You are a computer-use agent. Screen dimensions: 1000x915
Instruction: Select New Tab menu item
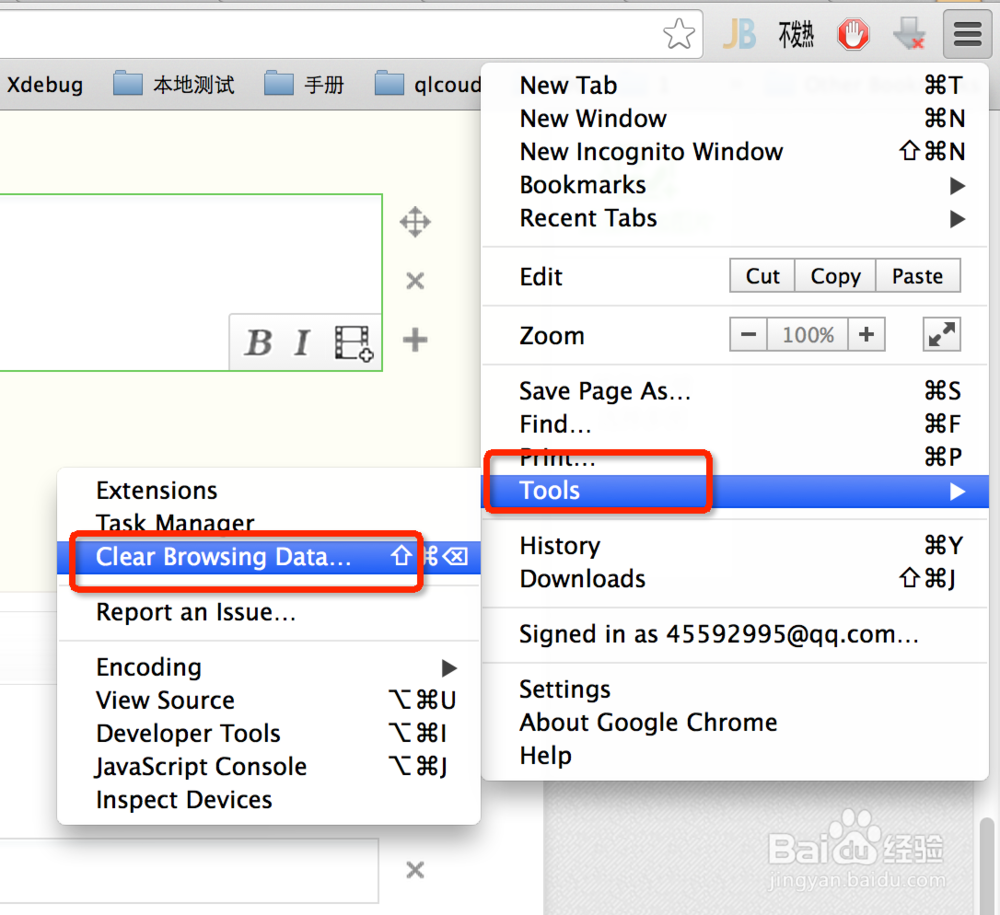(x=735, y=85)
